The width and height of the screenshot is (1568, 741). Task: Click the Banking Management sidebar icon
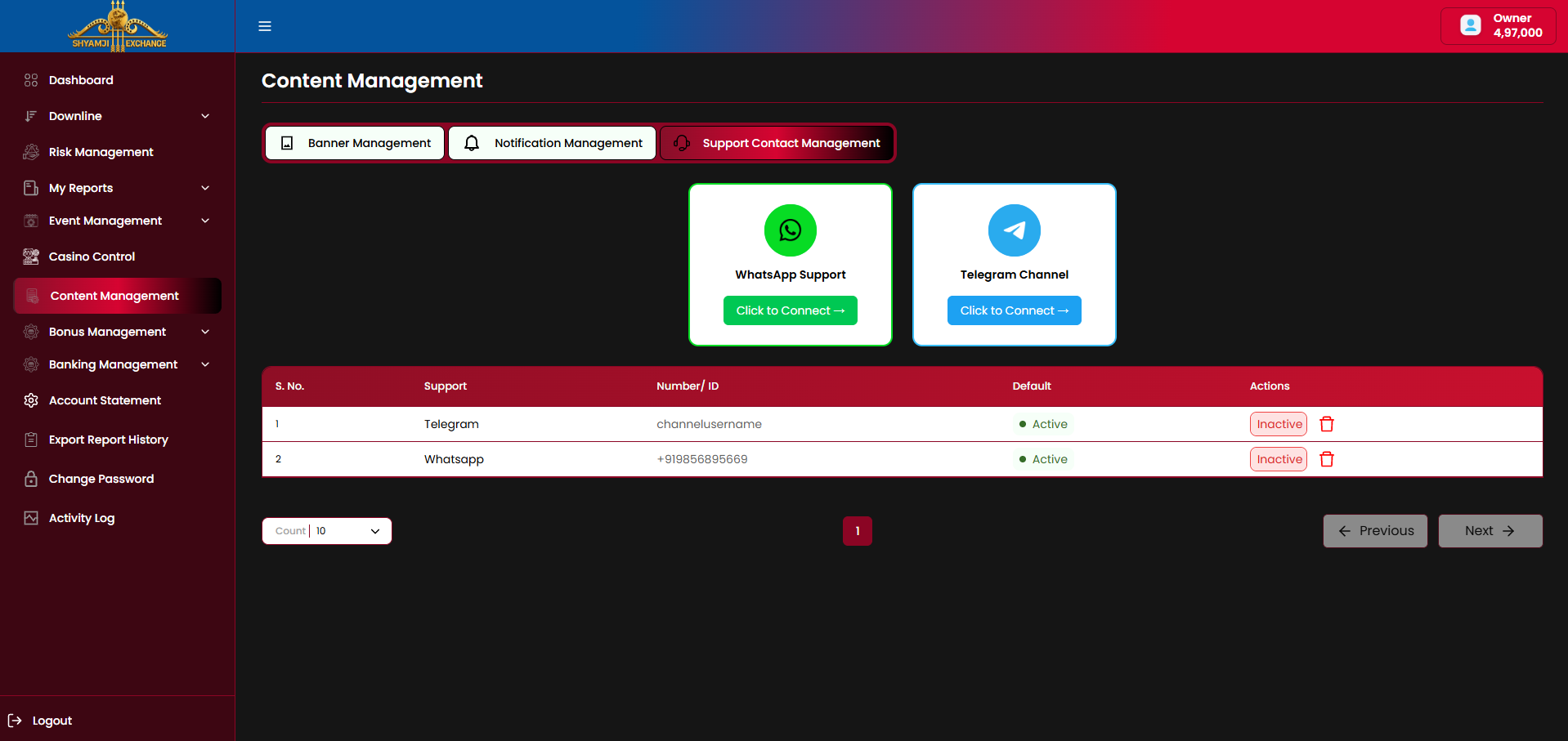pyautogui.click(x=31, y=364)
